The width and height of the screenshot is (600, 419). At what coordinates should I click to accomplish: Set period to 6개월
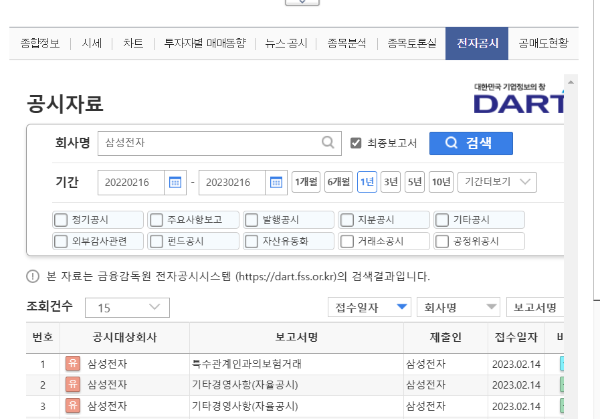(339, 182)
